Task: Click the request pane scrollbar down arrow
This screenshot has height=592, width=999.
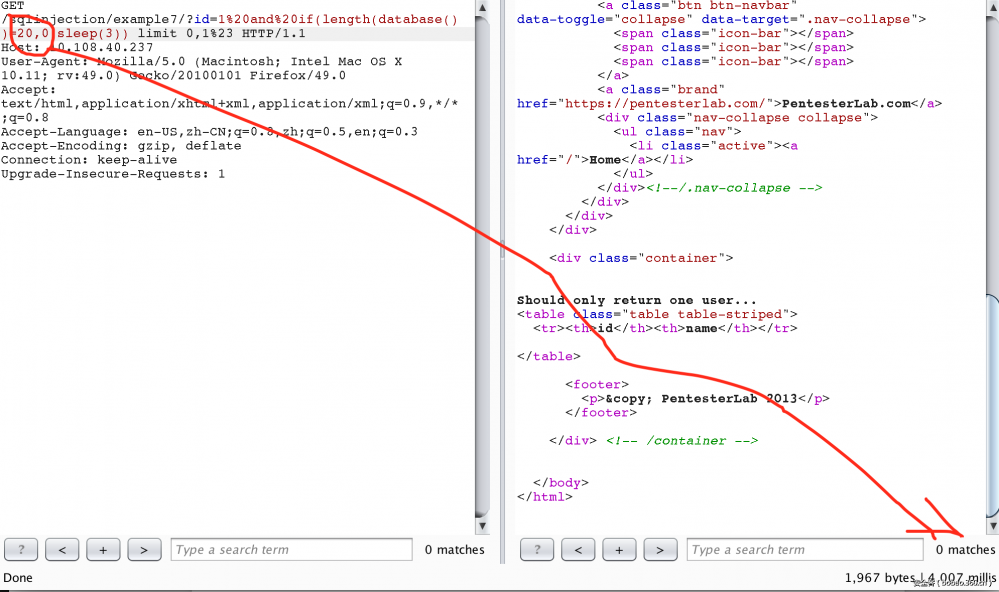Action: click(483, 525)
